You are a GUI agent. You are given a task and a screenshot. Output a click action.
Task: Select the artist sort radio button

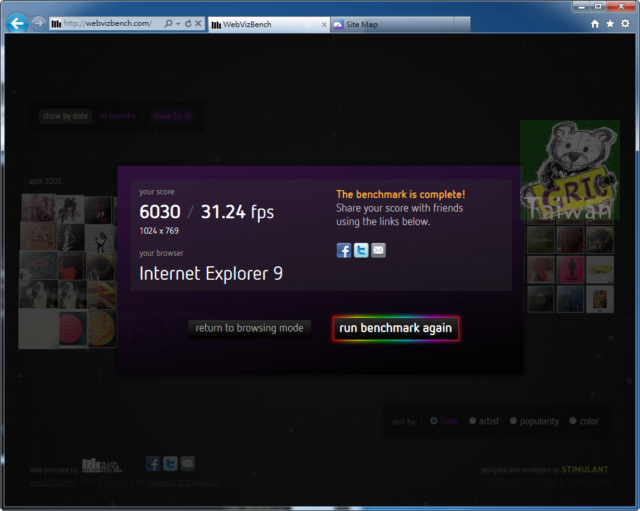(x=473, y=421)
